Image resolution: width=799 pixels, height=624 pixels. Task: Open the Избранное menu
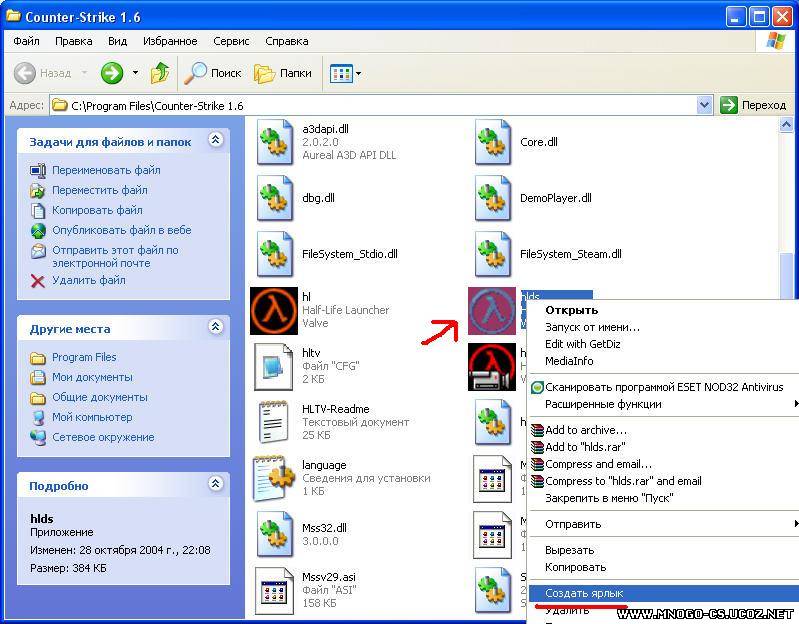pyautogui.click(x=170, y=41)
